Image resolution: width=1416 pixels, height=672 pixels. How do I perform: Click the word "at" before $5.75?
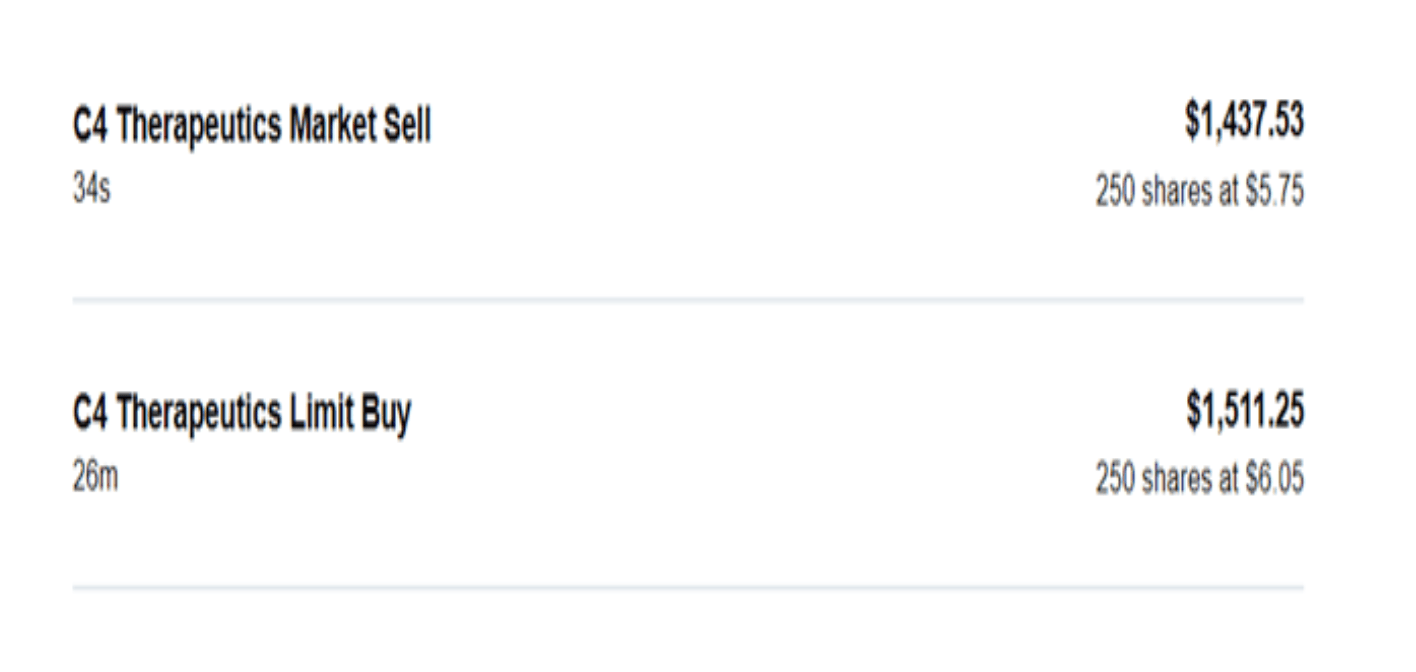coord(1228,192)
